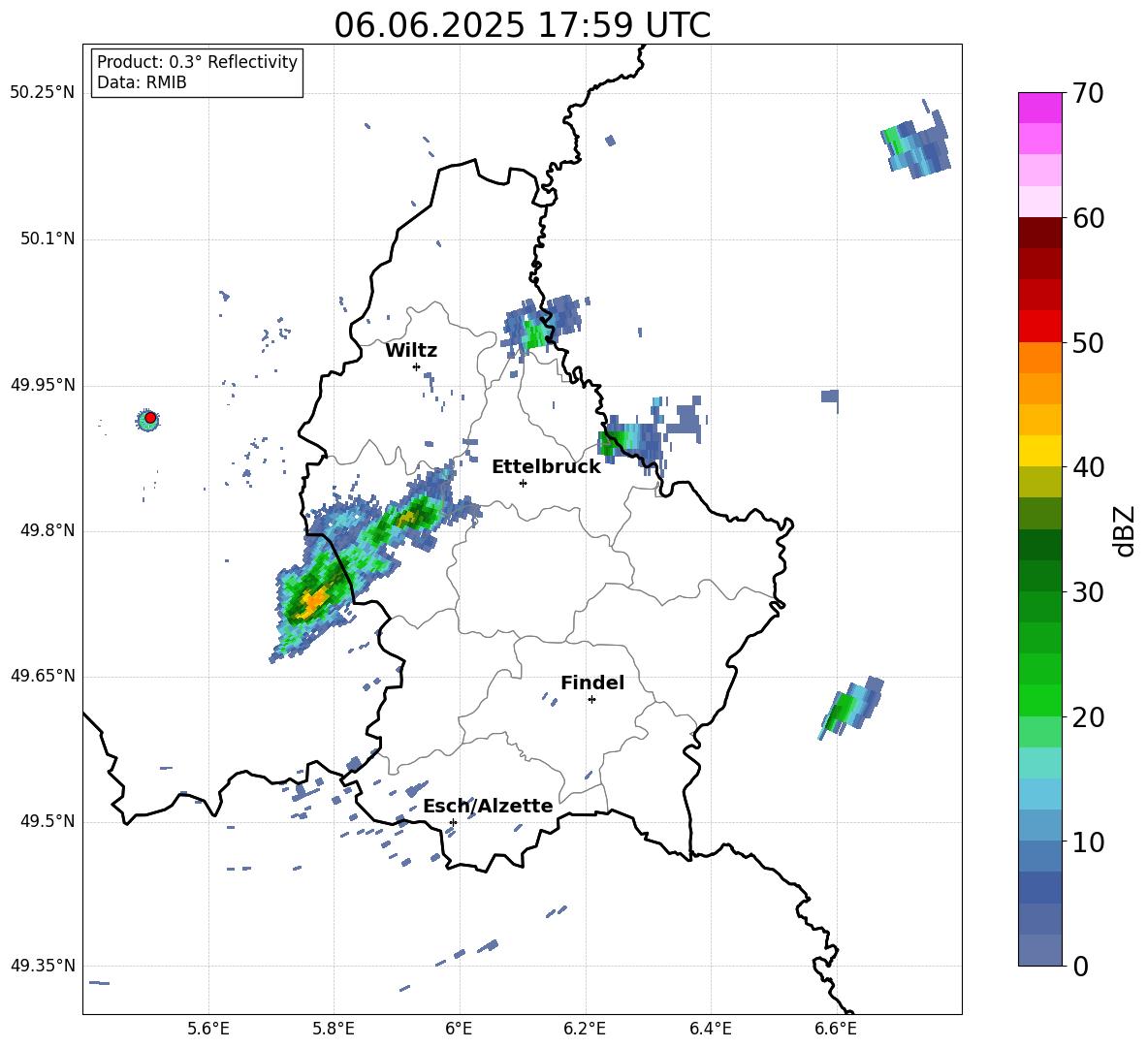Screen dimensions: 1148x1048
Task: Click the Wiltz city label
Action: coord(411,351)
